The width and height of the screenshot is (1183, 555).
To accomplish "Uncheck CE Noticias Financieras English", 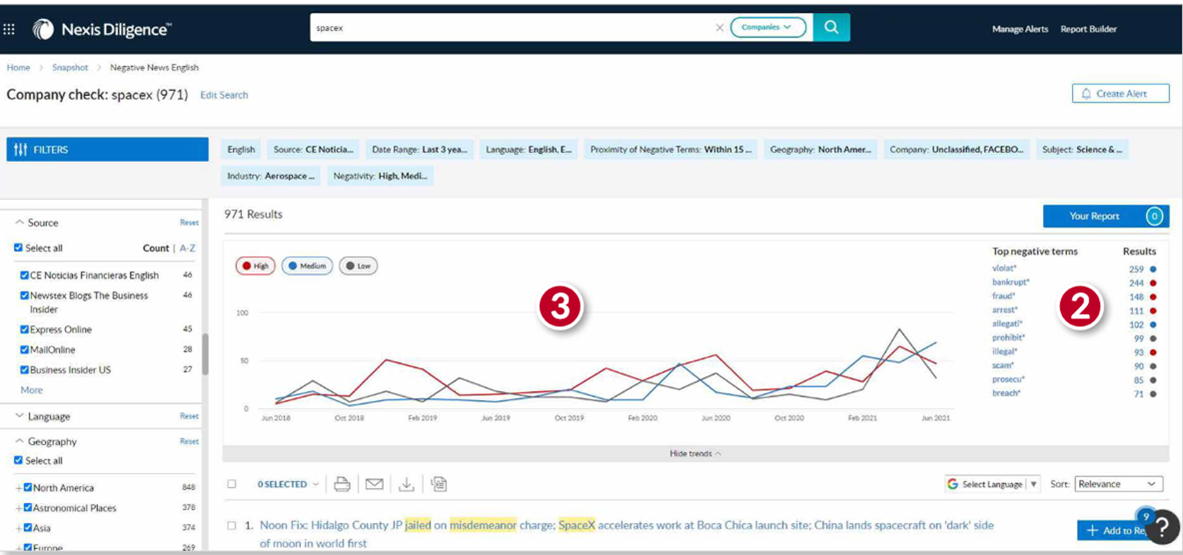I will [x=24, y=275].
